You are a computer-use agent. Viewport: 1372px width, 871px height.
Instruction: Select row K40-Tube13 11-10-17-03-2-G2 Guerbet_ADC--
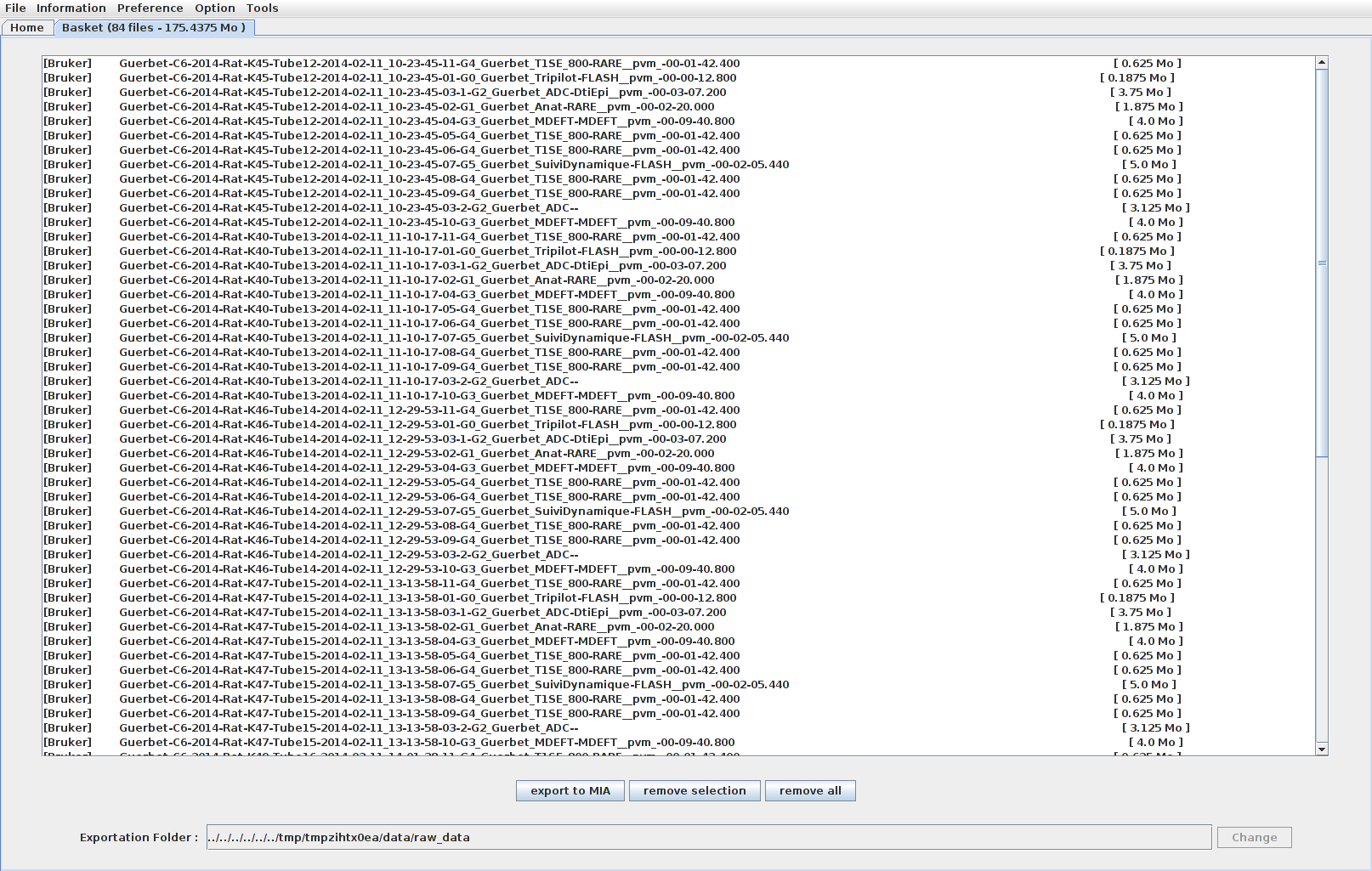click(678, 381)
